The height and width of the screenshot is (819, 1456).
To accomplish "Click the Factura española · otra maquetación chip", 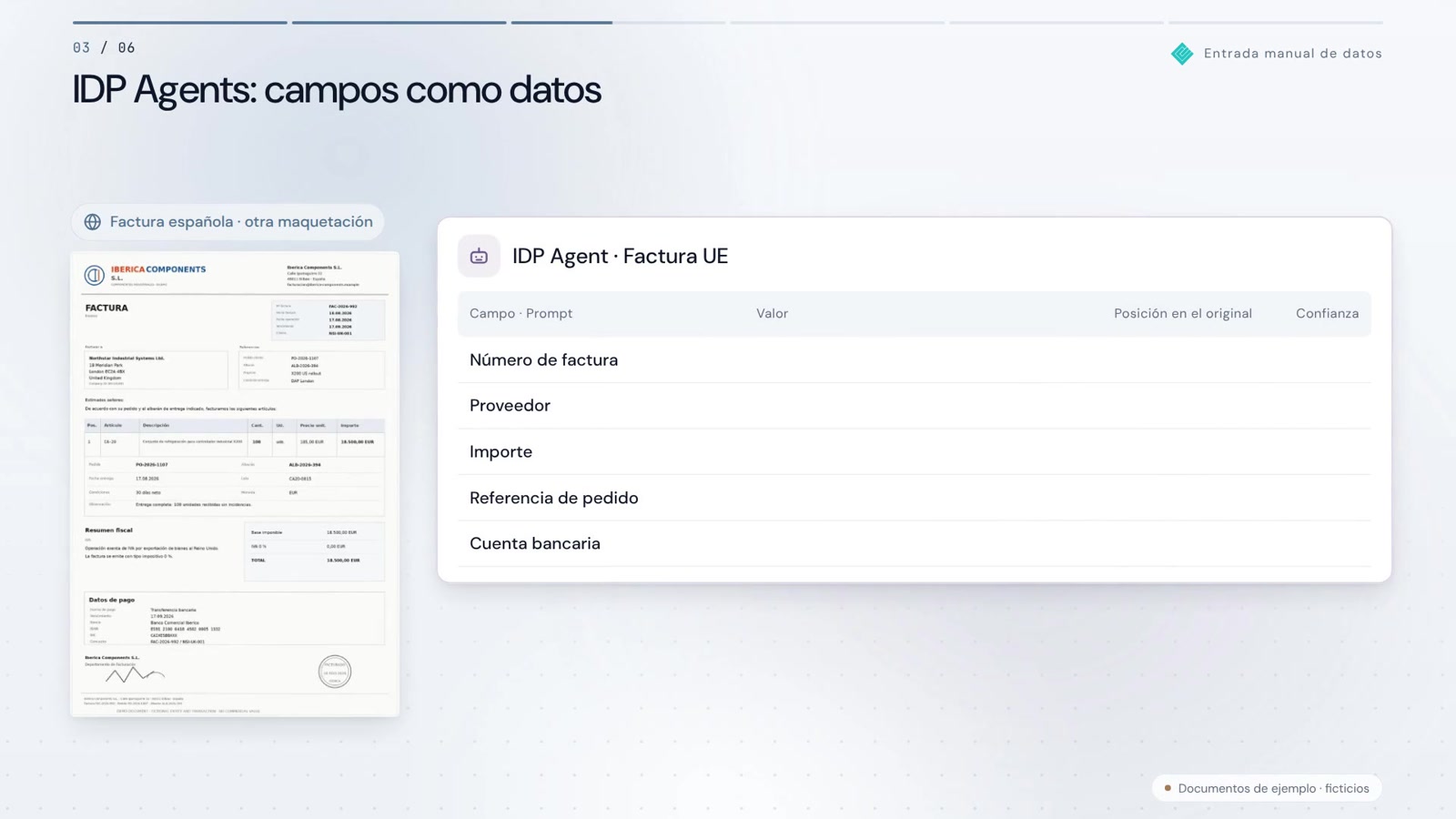I will 227,222.
